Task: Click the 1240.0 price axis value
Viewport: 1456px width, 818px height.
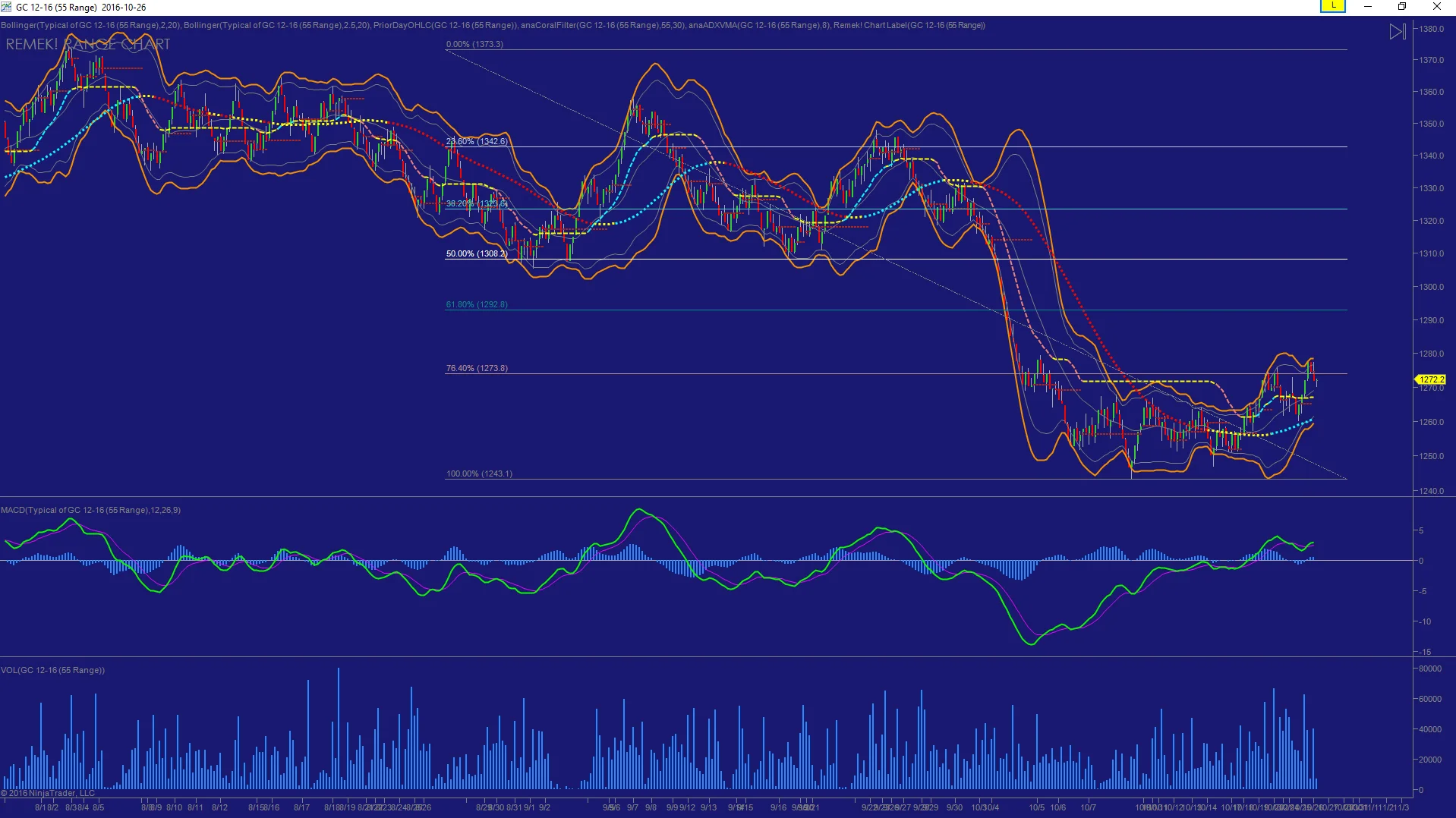Action: click(1432, 491)
